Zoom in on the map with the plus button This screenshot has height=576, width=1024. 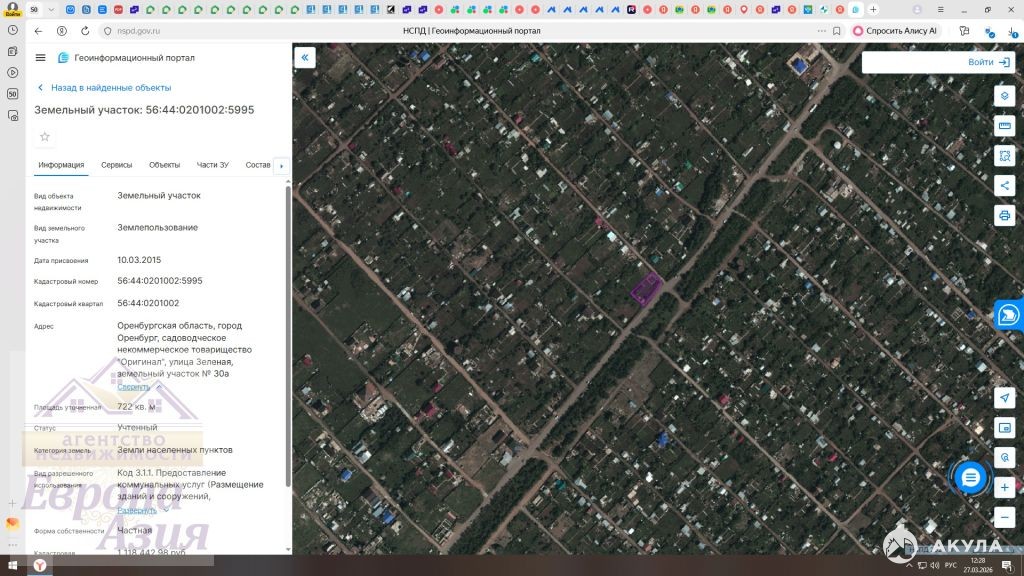point(1005,487)
